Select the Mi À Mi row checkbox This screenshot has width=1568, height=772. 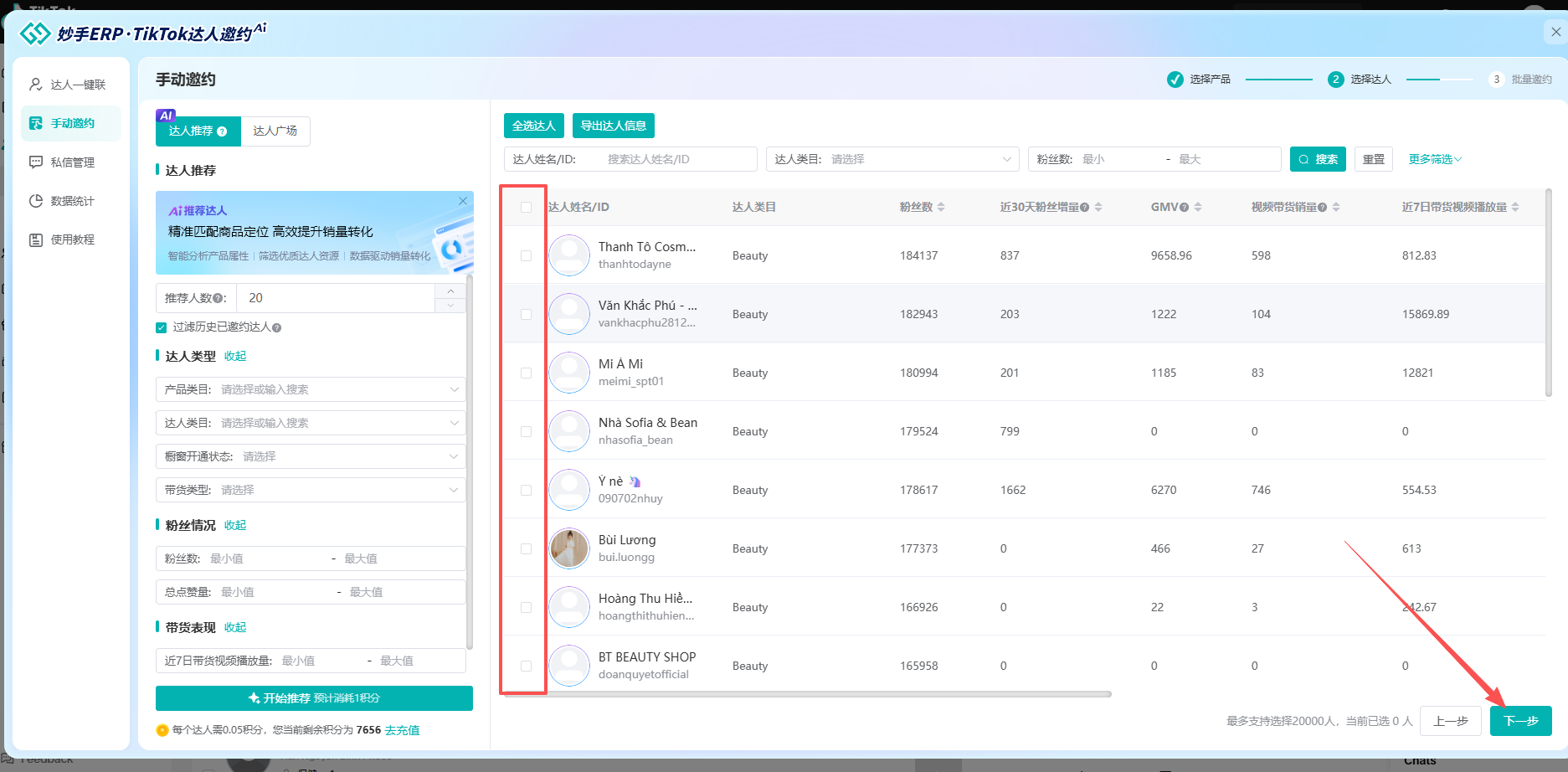pyautogui.click(x=526, y=373)
